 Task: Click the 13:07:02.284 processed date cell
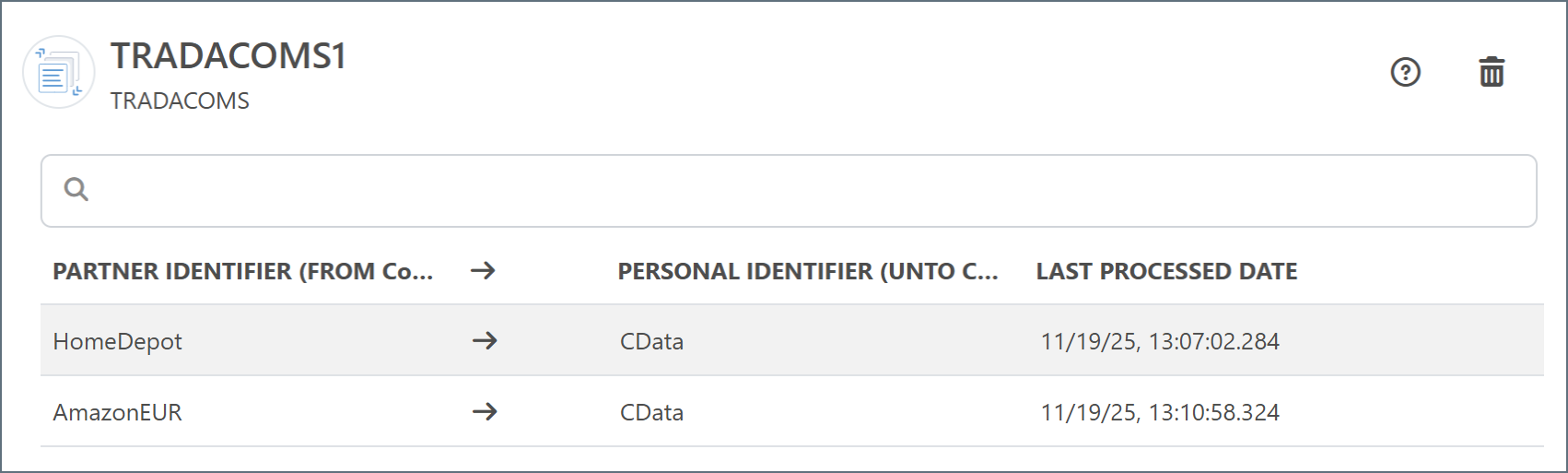pyautogui.click(x=1160, y=342)
